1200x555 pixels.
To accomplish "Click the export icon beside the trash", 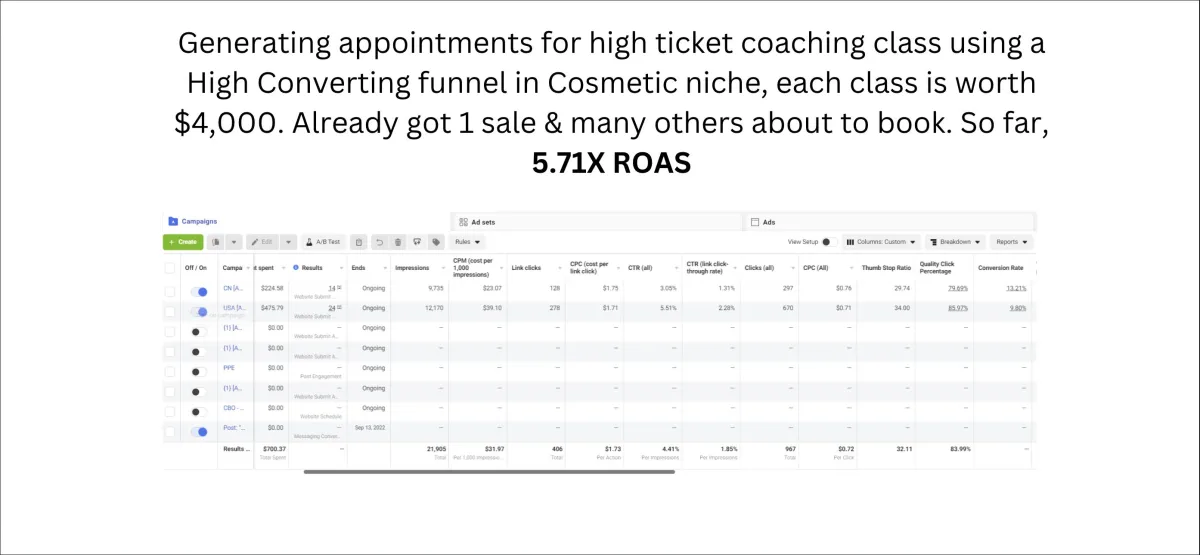I will pos(417,242).
